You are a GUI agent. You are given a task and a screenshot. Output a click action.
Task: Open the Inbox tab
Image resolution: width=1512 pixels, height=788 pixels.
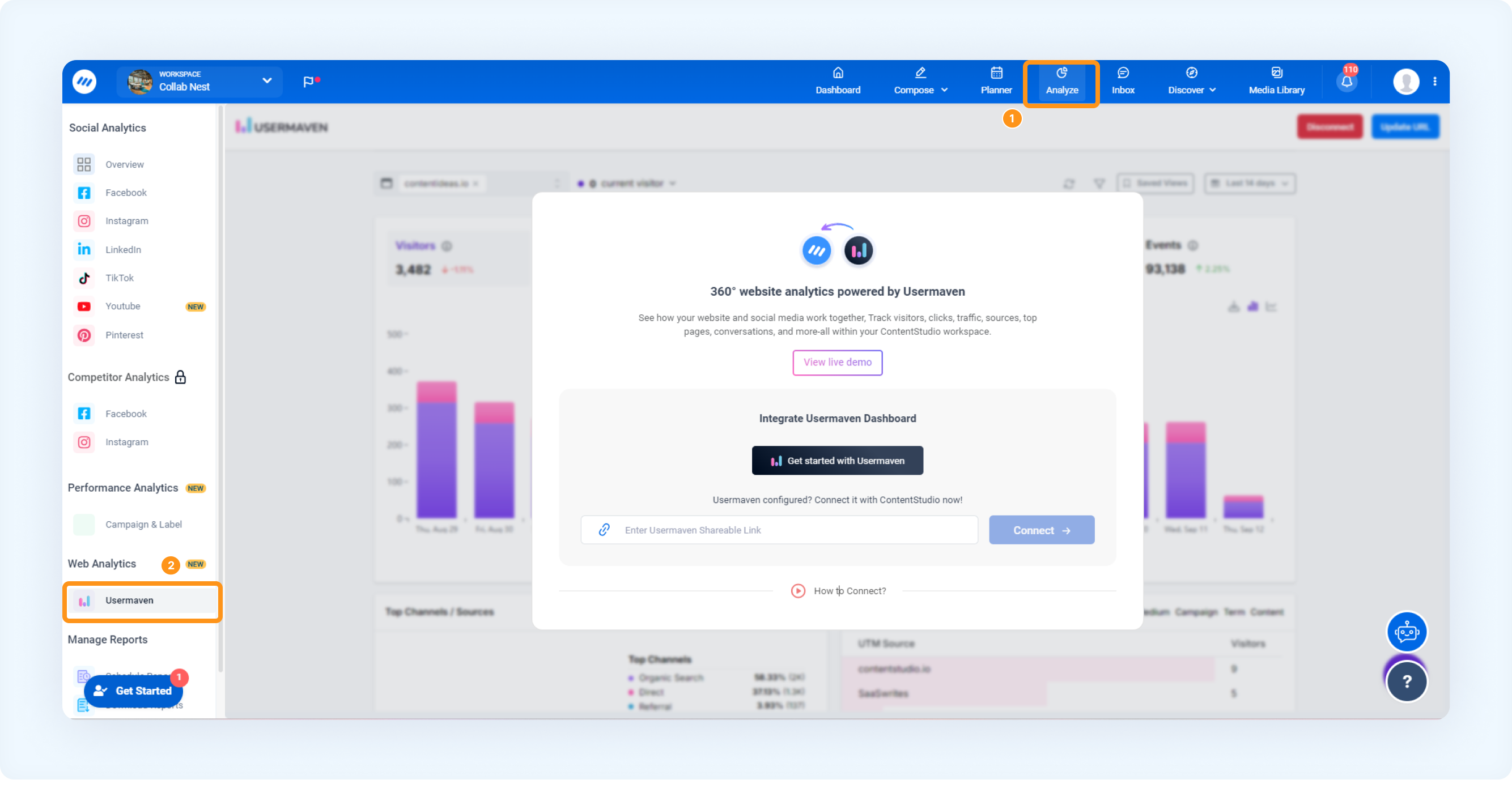(x=1122, y=82)
